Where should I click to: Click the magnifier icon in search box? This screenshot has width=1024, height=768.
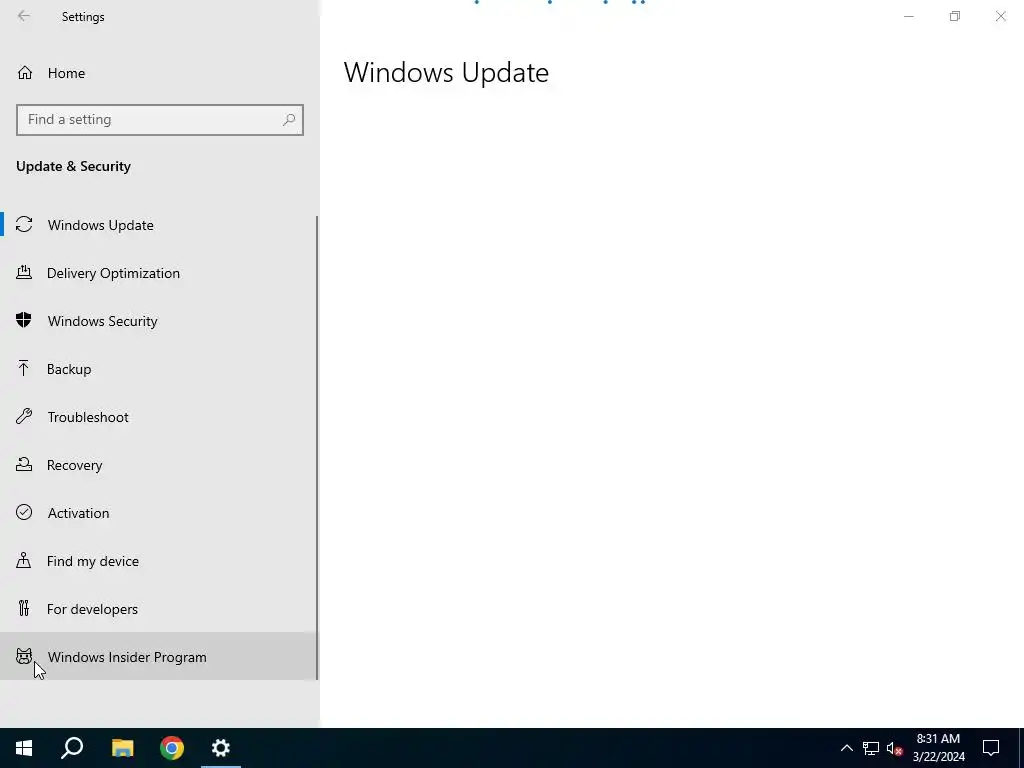tap(289, 120)
